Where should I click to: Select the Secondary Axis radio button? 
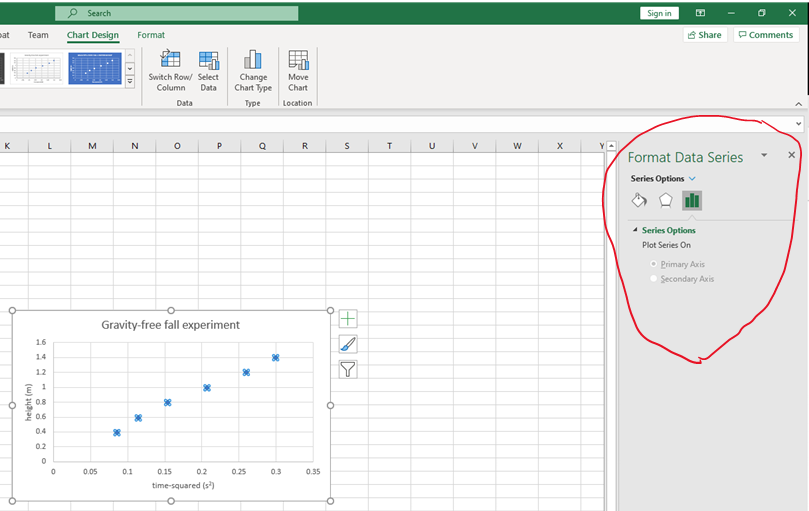pyautogui.click(x=654, y=279)
